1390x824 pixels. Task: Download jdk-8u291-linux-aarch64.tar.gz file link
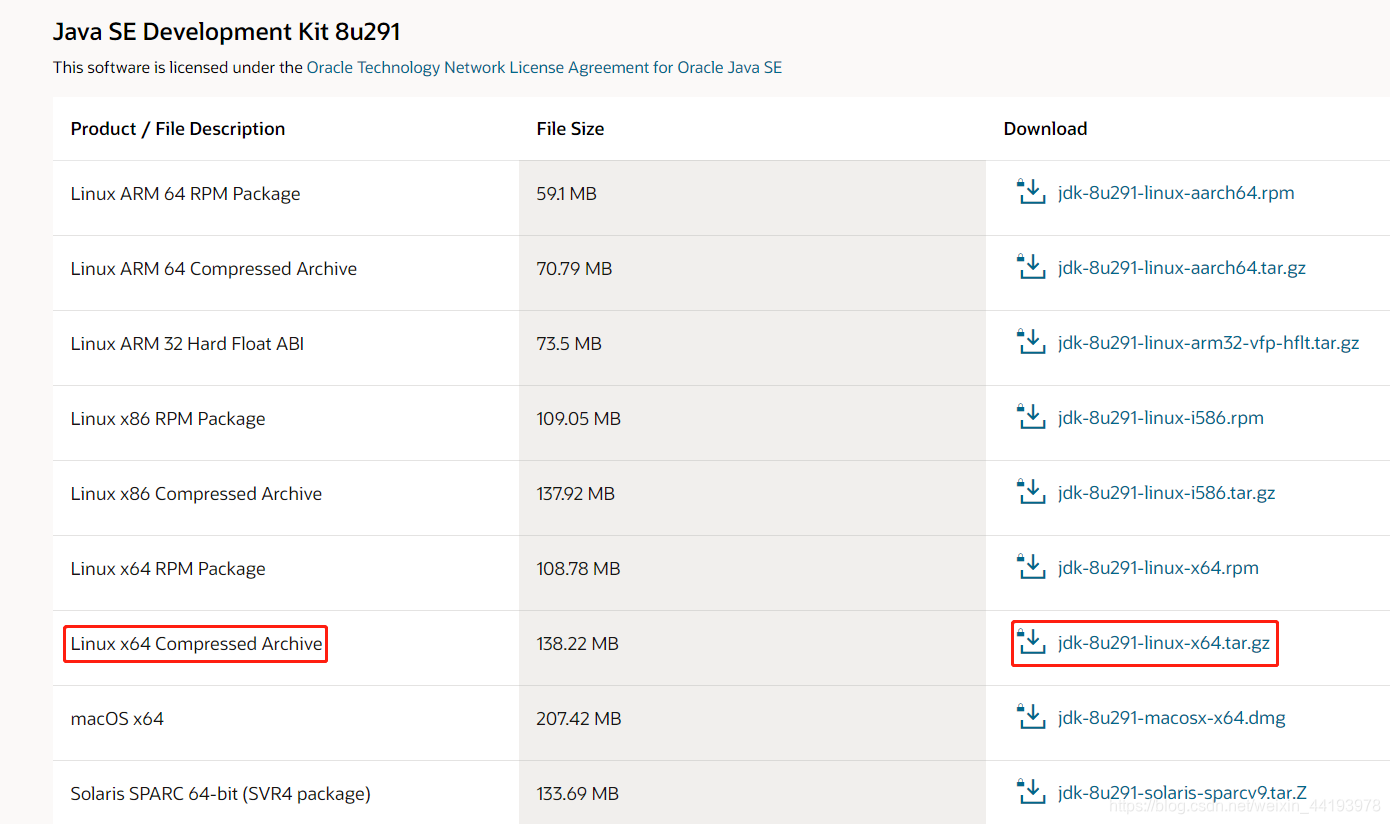[1182, 268]
